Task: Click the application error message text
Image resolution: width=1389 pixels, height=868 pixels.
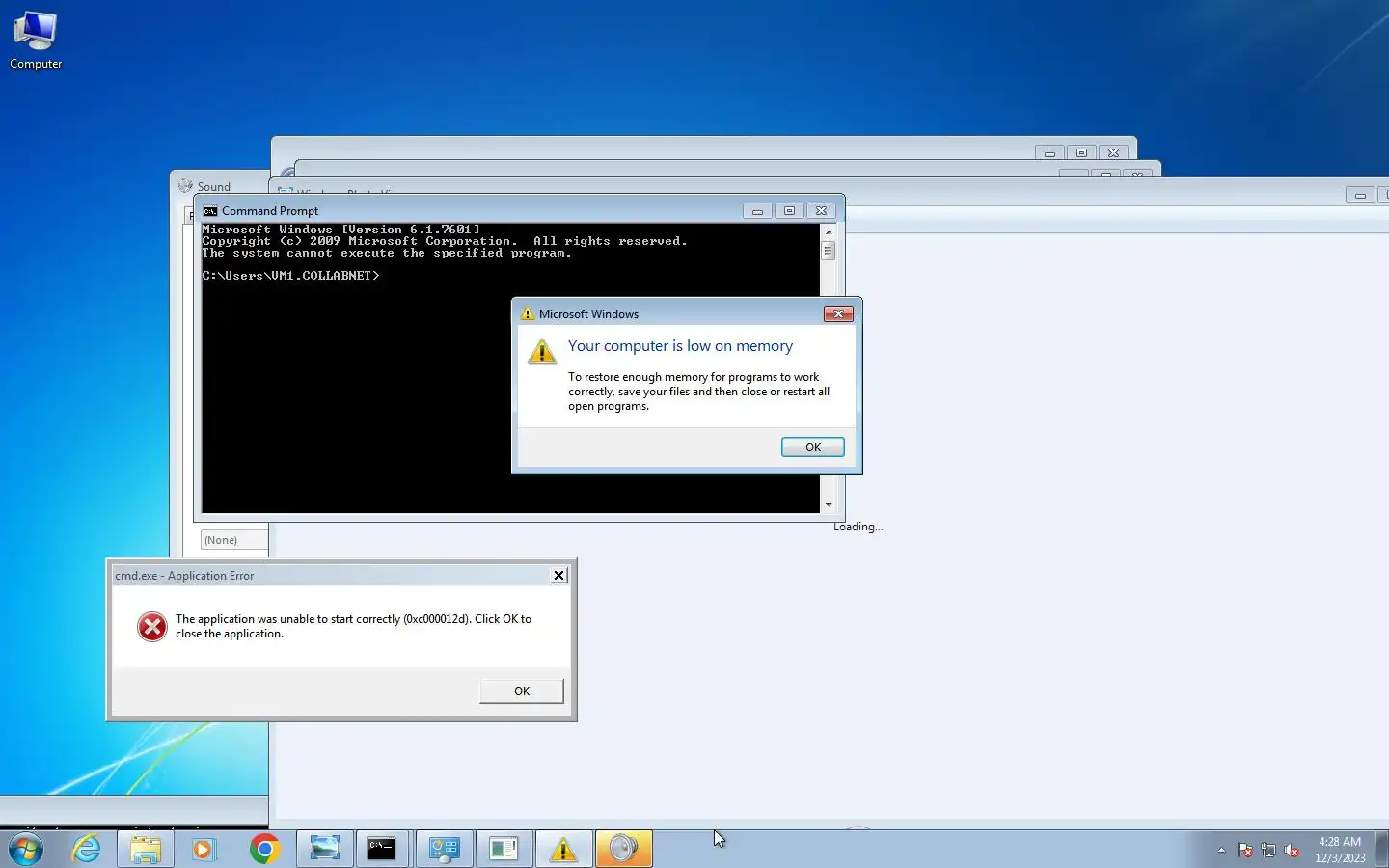Action: point(353,626)
